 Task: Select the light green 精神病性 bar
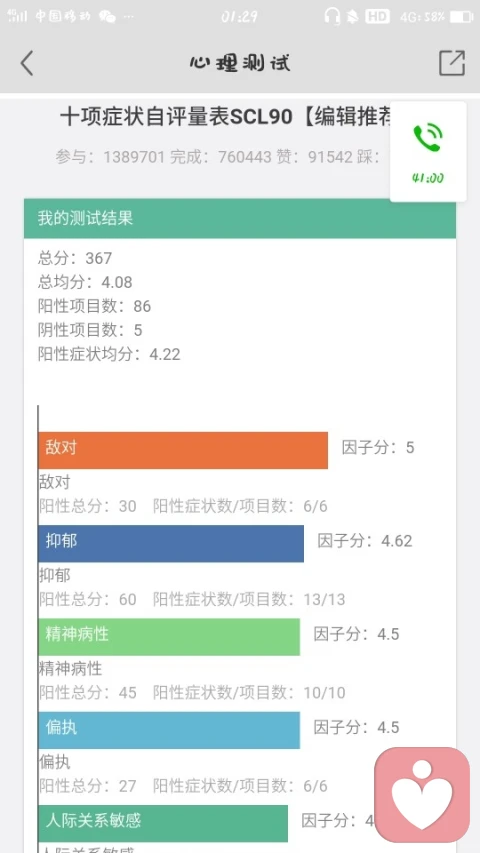tap(169, 636)
